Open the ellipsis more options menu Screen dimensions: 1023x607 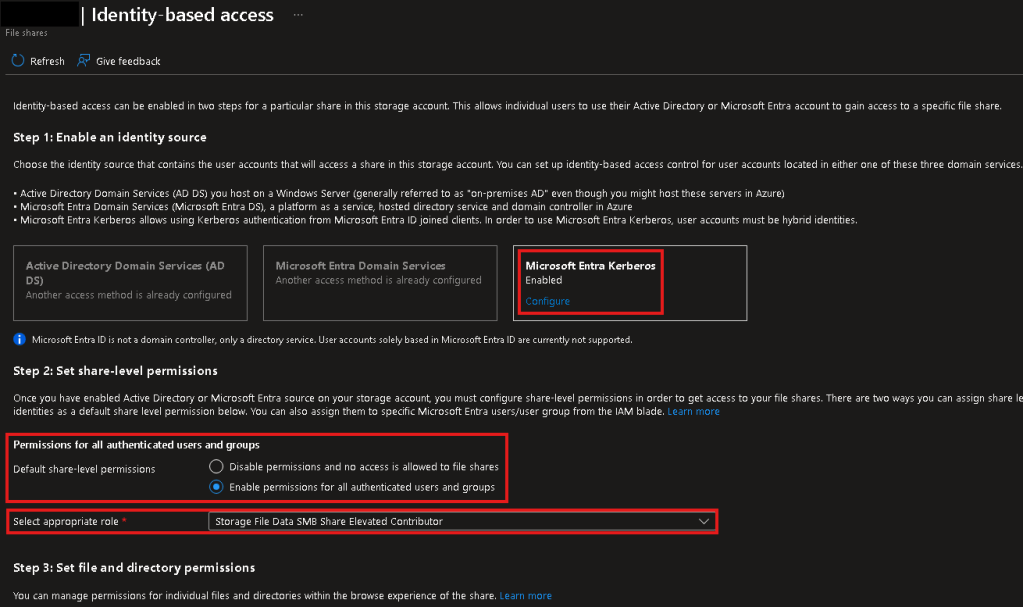297,15
